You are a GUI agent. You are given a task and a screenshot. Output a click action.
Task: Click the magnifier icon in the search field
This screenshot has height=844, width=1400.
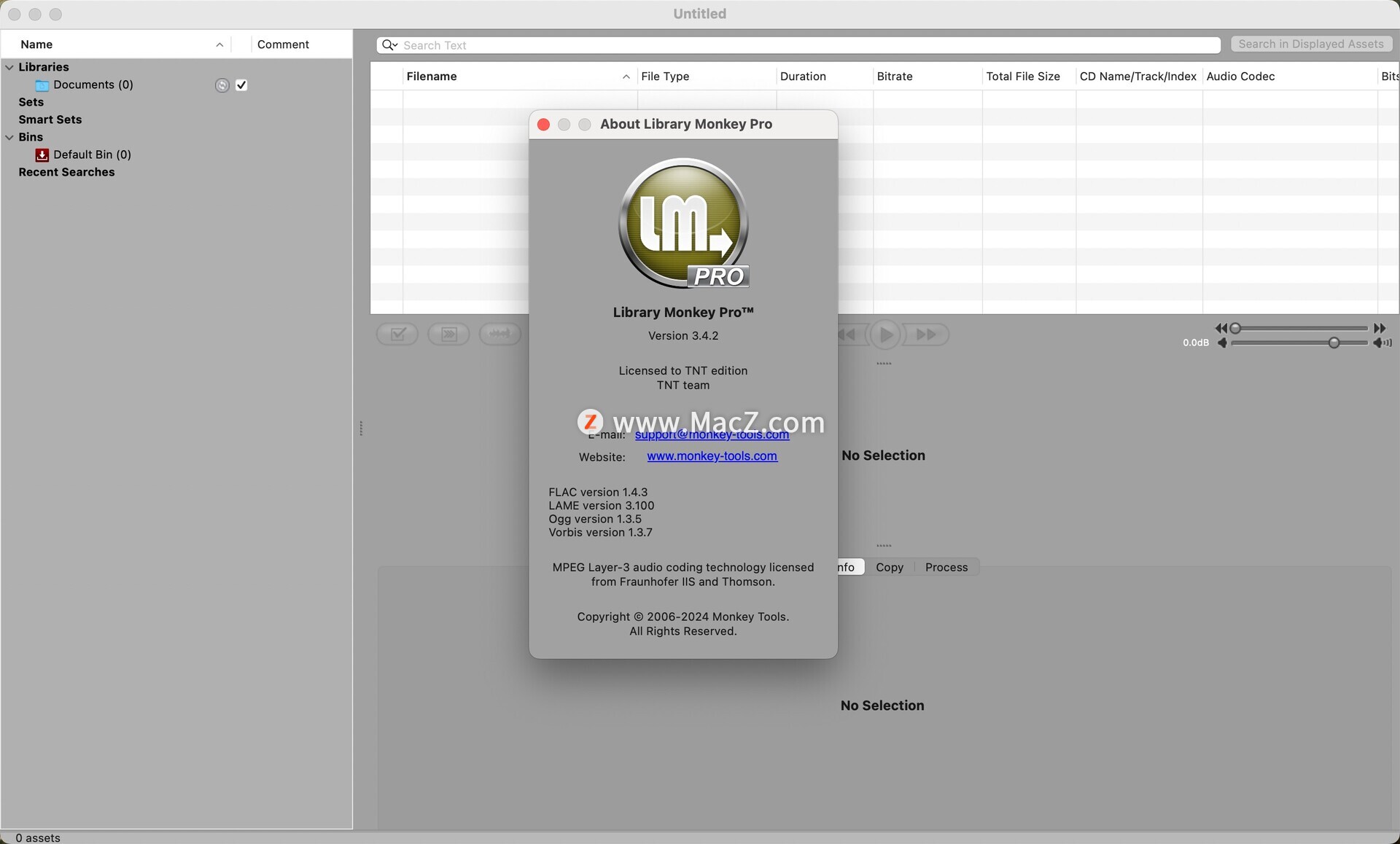[389, 45]
